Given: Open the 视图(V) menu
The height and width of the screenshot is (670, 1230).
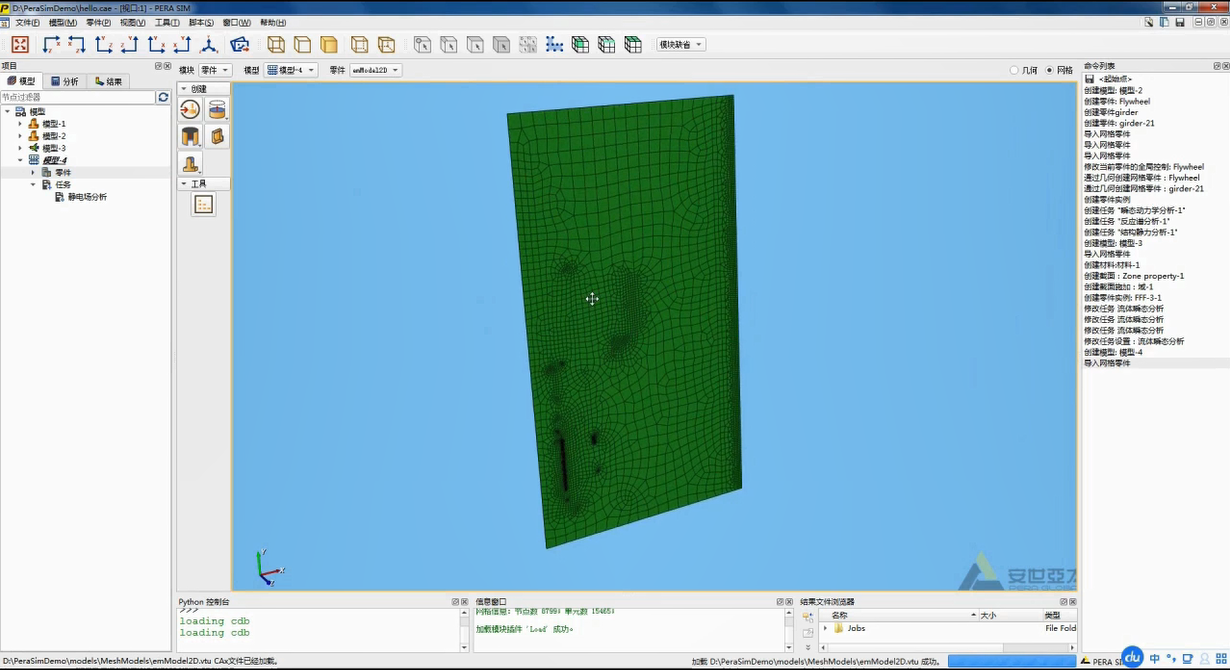Looking at the screenshot, I should (x=132, y=22).
